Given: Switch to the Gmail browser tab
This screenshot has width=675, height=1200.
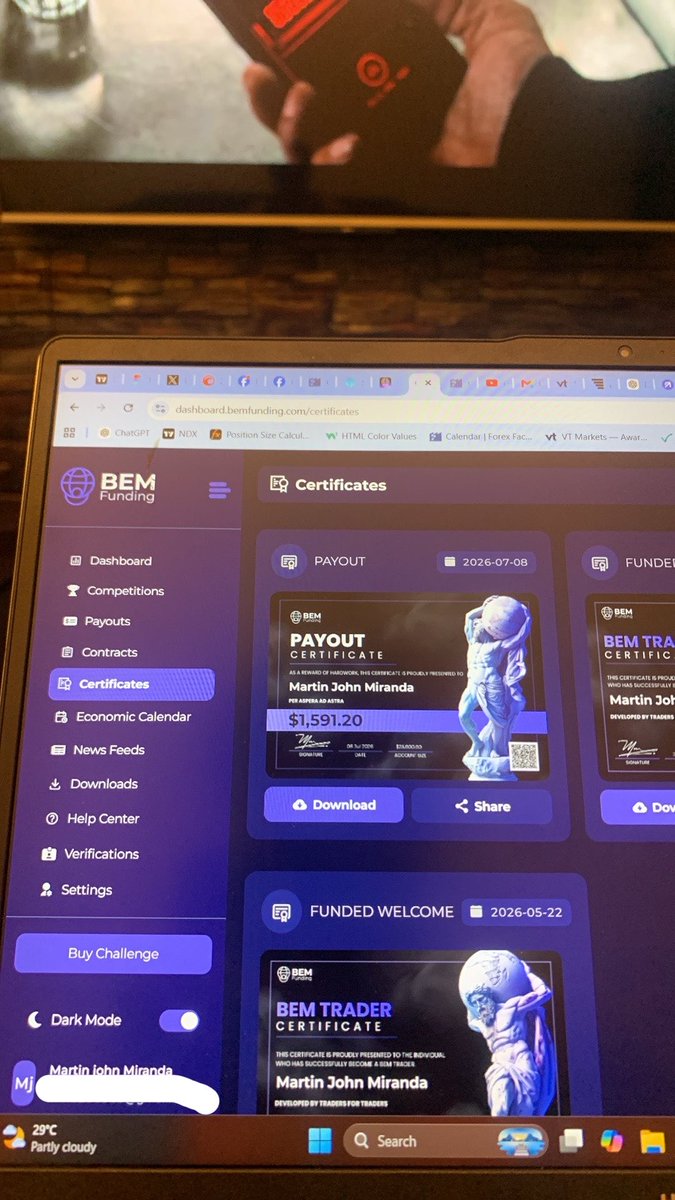Looking at the screenshot, I should click(x=527, y=382).
